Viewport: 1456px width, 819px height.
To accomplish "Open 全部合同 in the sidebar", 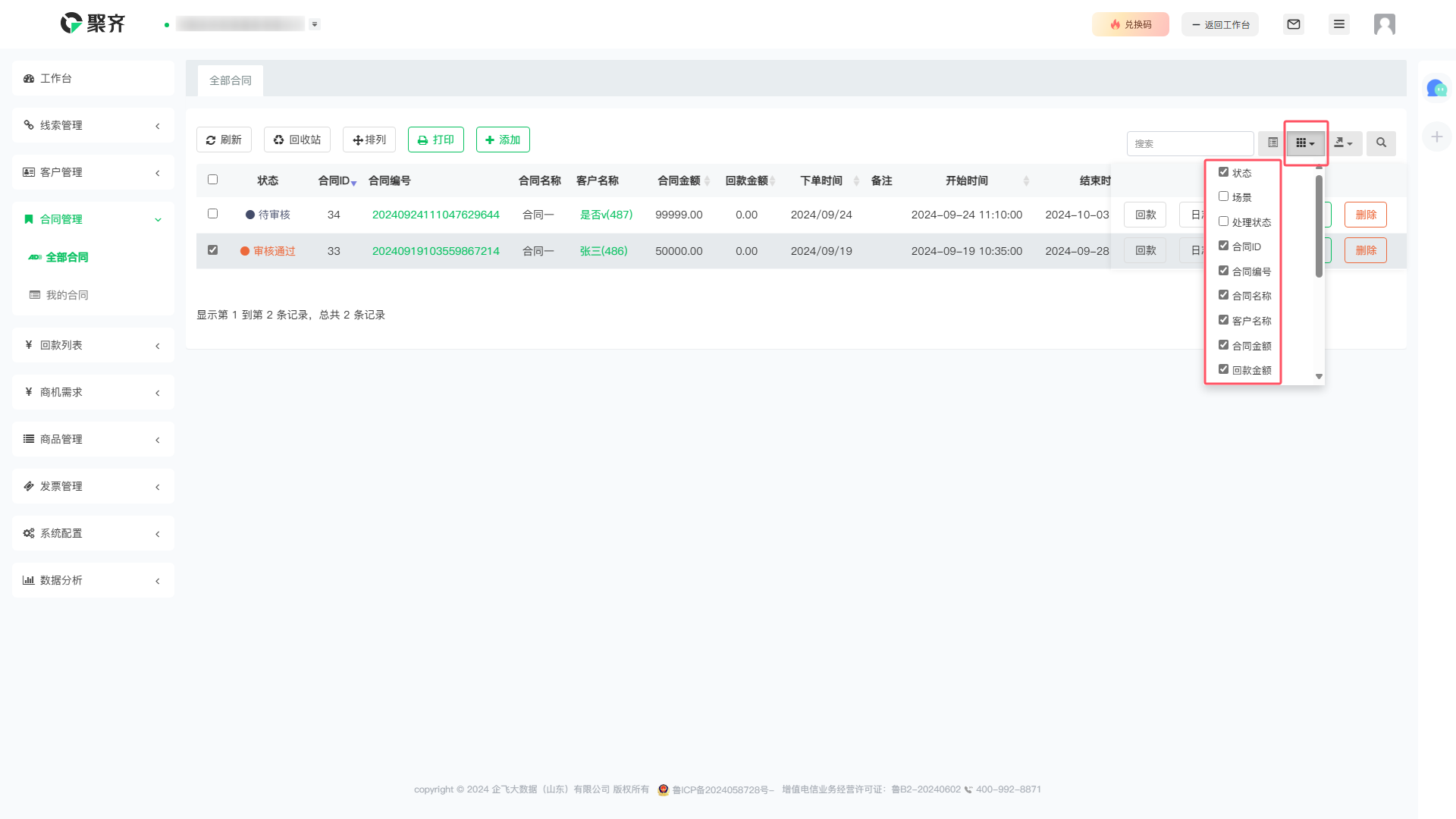I will pos(67,257).
